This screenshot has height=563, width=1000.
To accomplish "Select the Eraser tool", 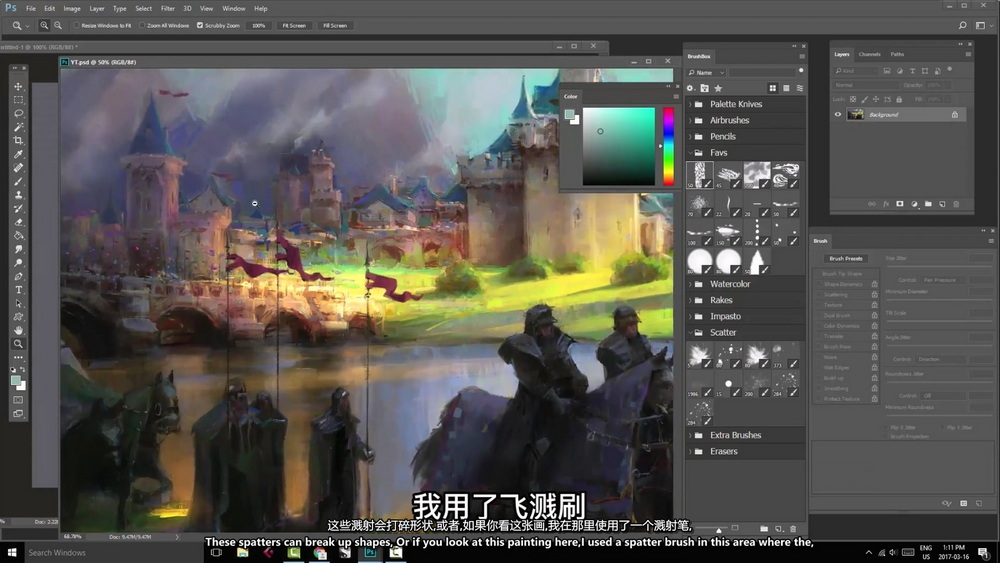I will click(x=18, y=222).
